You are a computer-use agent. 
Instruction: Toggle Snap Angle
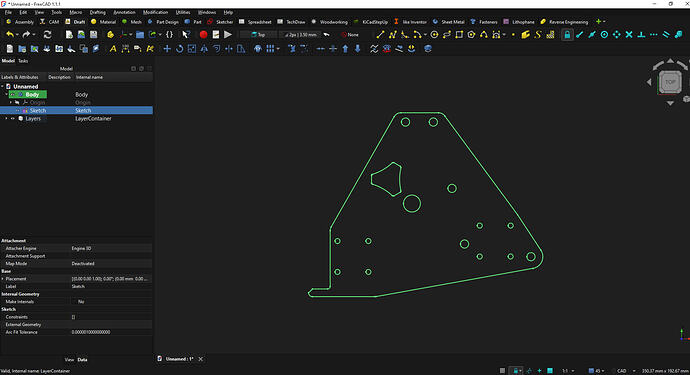[617, 34]
